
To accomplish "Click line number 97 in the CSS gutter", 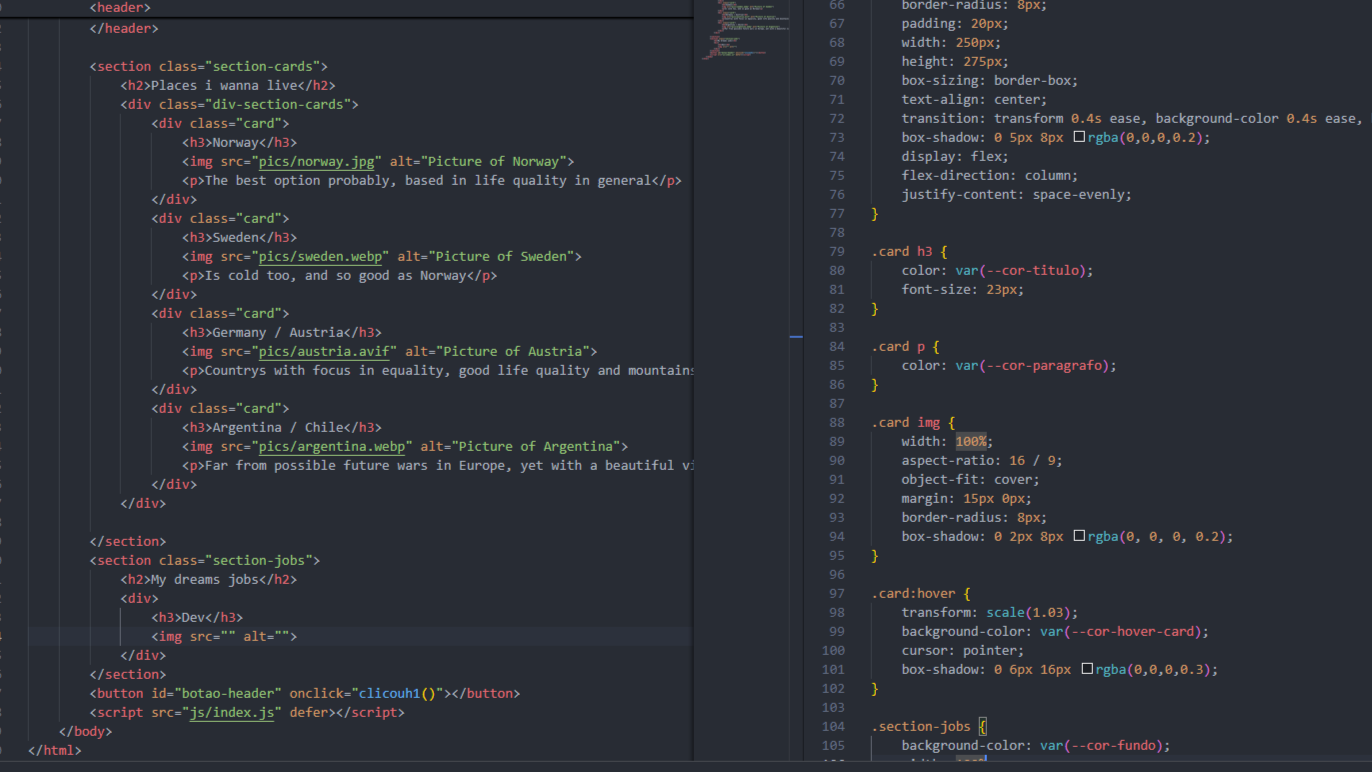I will coord(836,593).
